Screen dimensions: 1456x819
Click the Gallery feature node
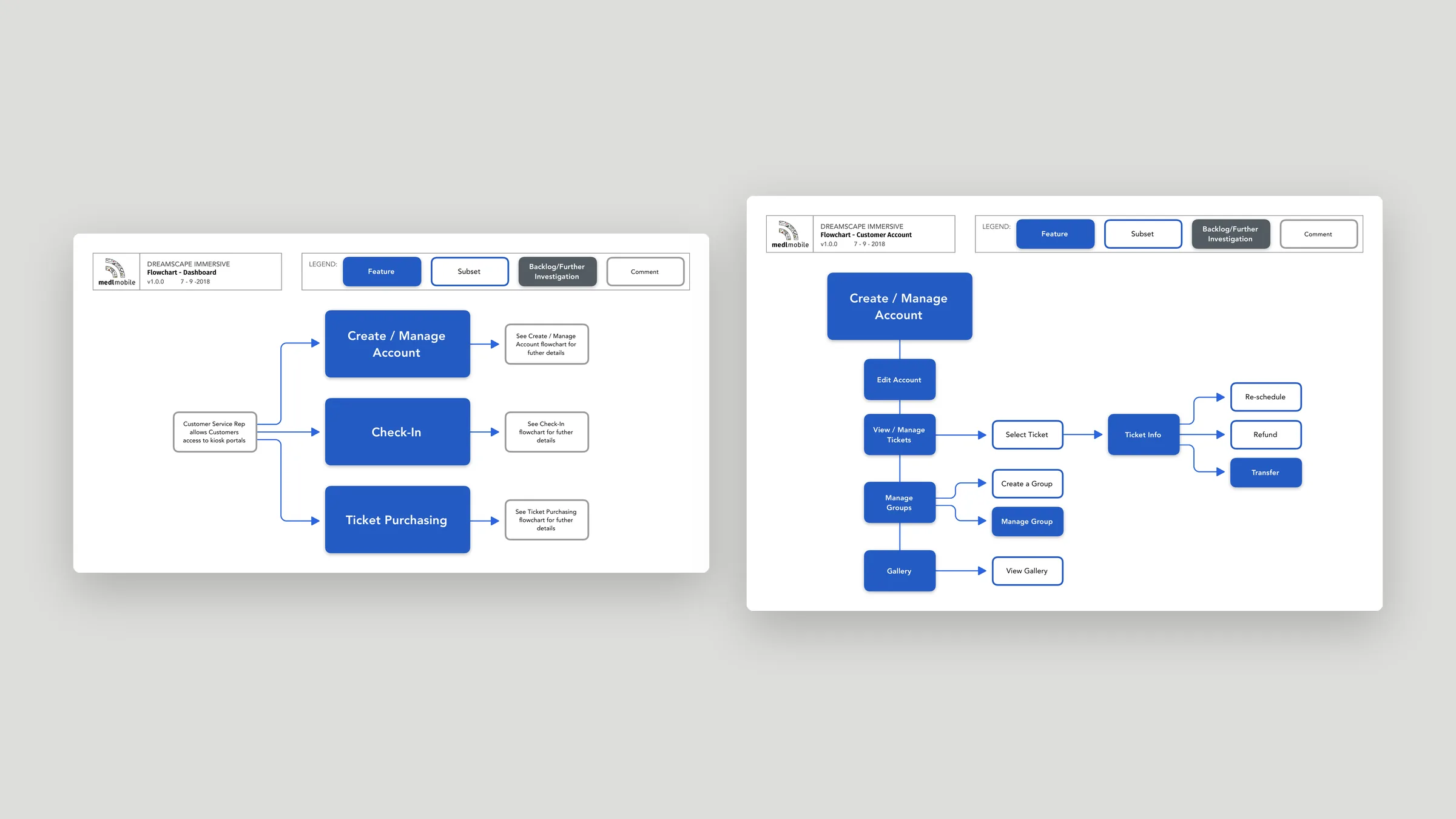[900, 571]
